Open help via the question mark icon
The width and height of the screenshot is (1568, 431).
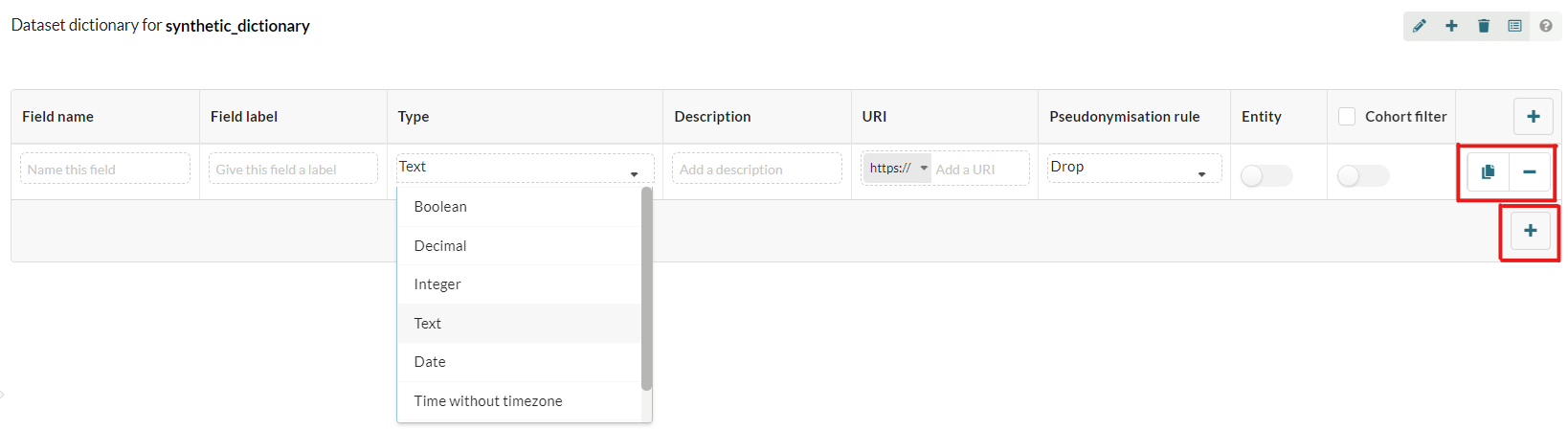(x=1546, y=26)
